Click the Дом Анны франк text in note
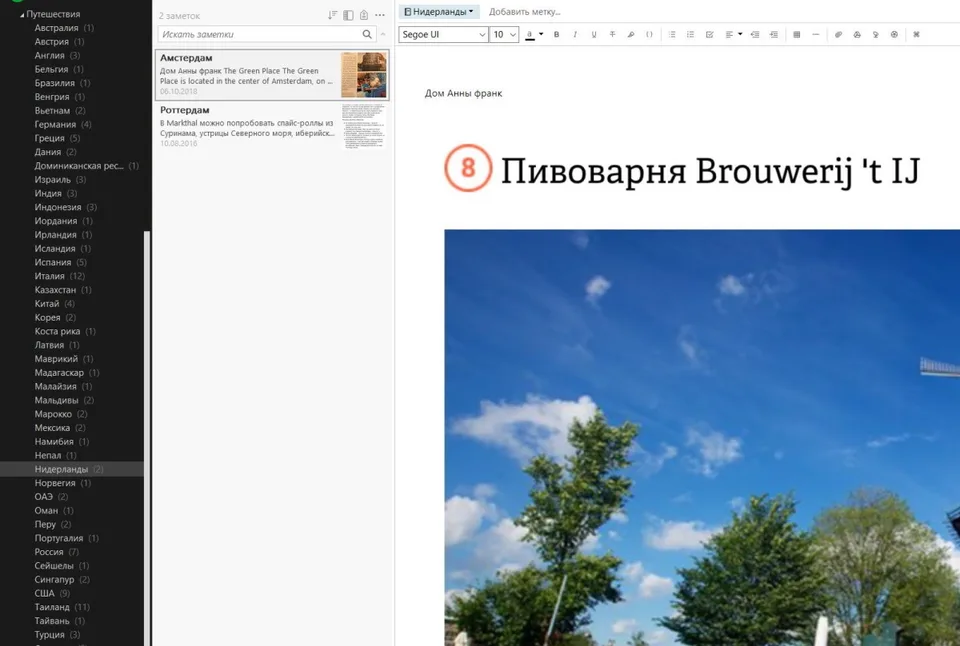 tap(463, 93)
